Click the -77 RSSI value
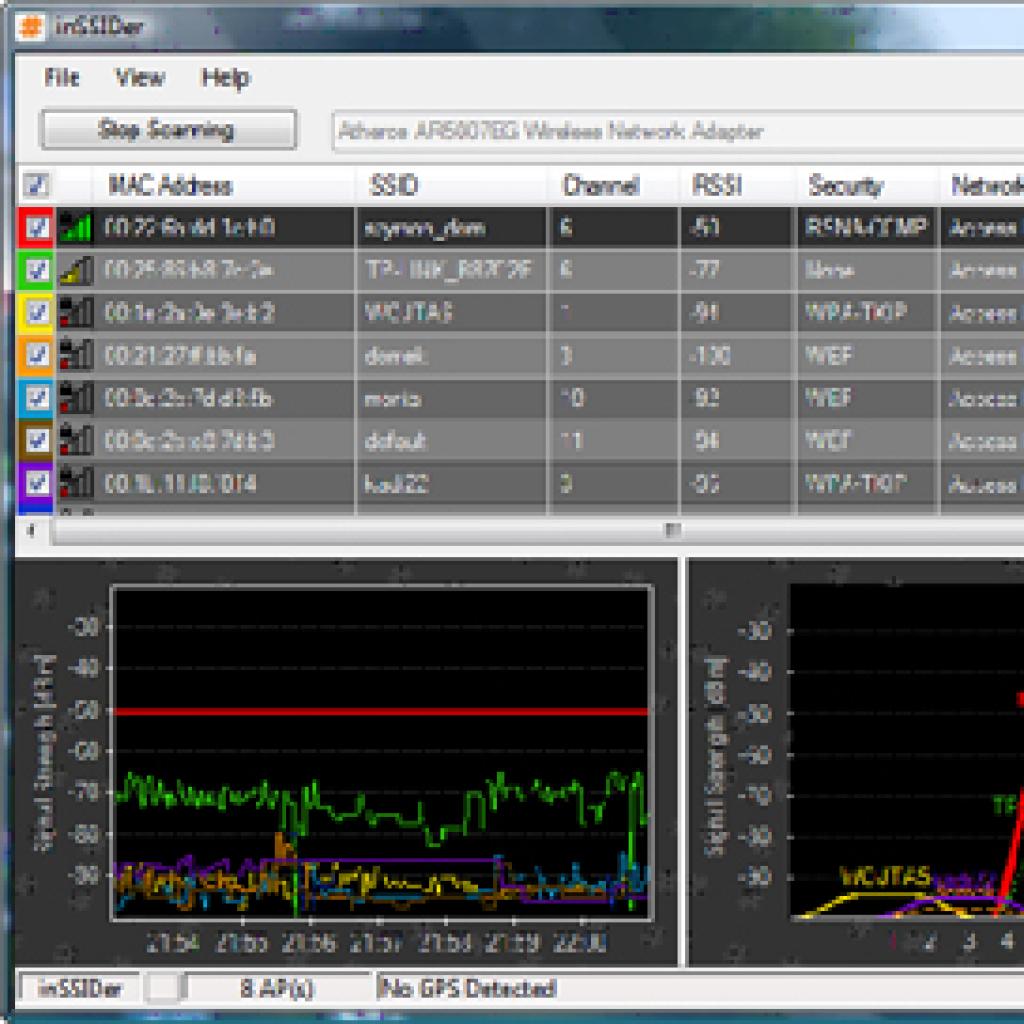 [705, 270]
